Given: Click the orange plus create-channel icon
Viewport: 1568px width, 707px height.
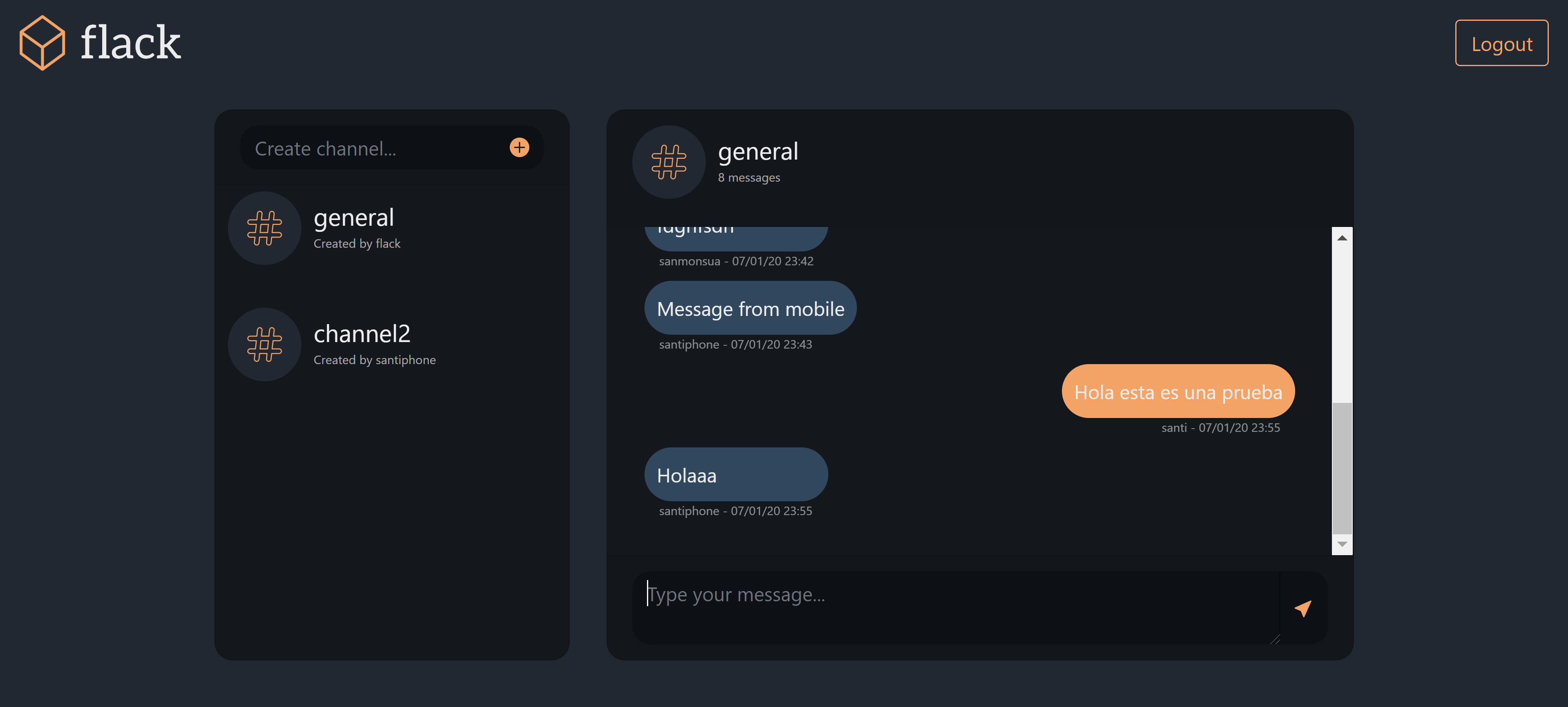Looking at the screenshot, I should tap(519, 148).
